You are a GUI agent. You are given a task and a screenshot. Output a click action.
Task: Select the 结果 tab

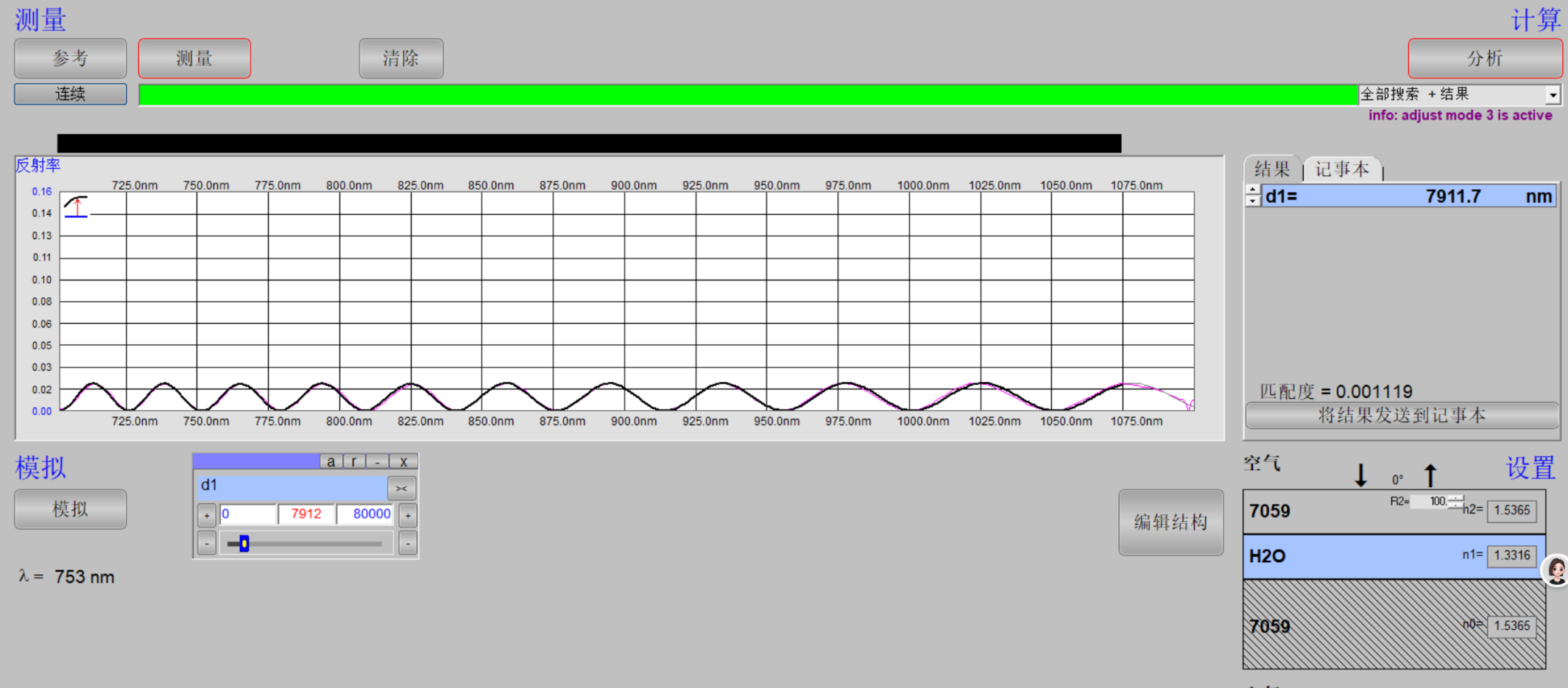[x=1272, y=169]
